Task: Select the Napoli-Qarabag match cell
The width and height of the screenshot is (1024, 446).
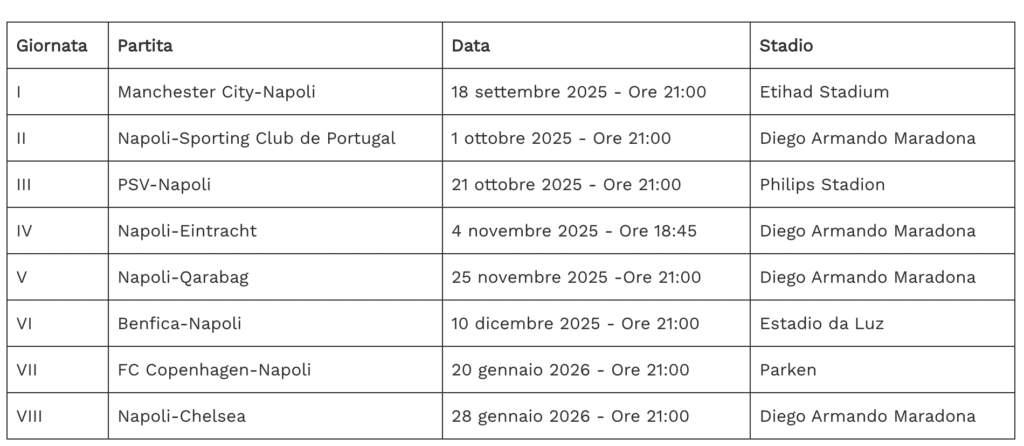Action: tap(183, 277)
